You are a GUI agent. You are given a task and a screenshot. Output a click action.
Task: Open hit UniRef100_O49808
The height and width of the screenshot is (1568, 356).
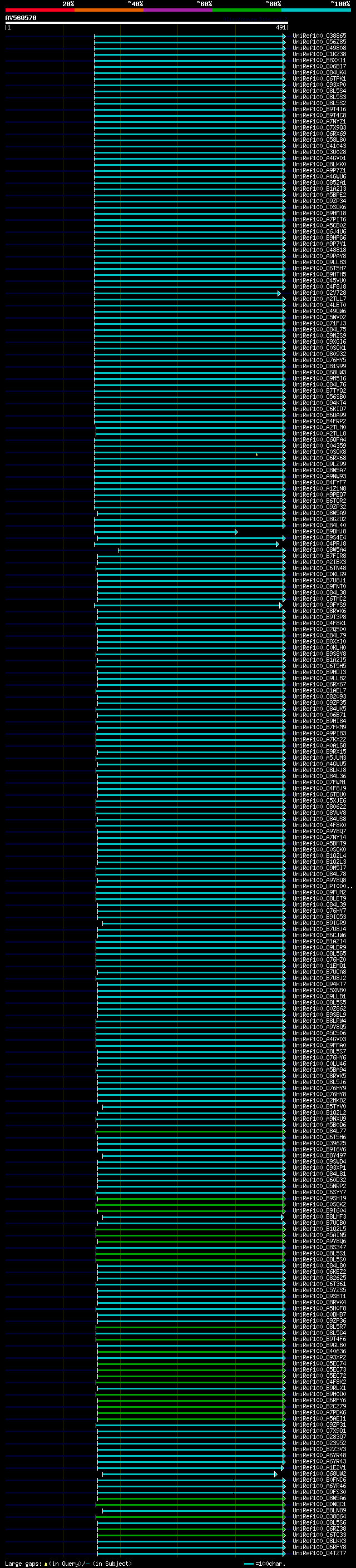(x=319, y=48)
